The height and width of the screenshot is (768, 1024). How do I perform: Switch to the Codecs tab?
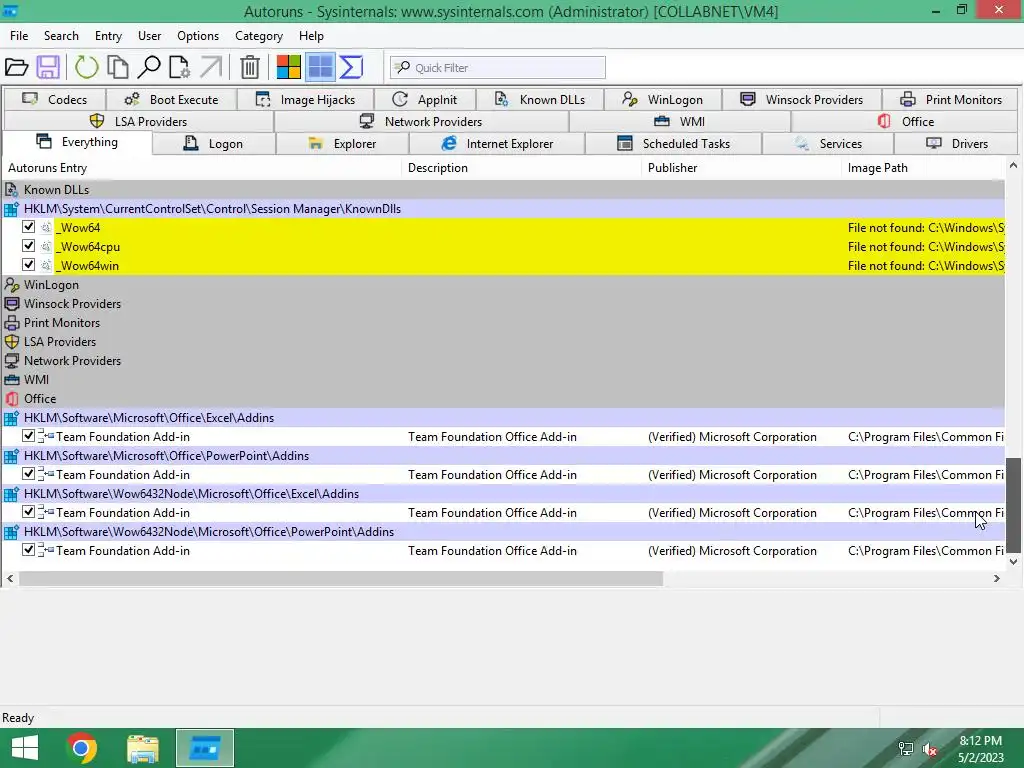coord(55,99)
